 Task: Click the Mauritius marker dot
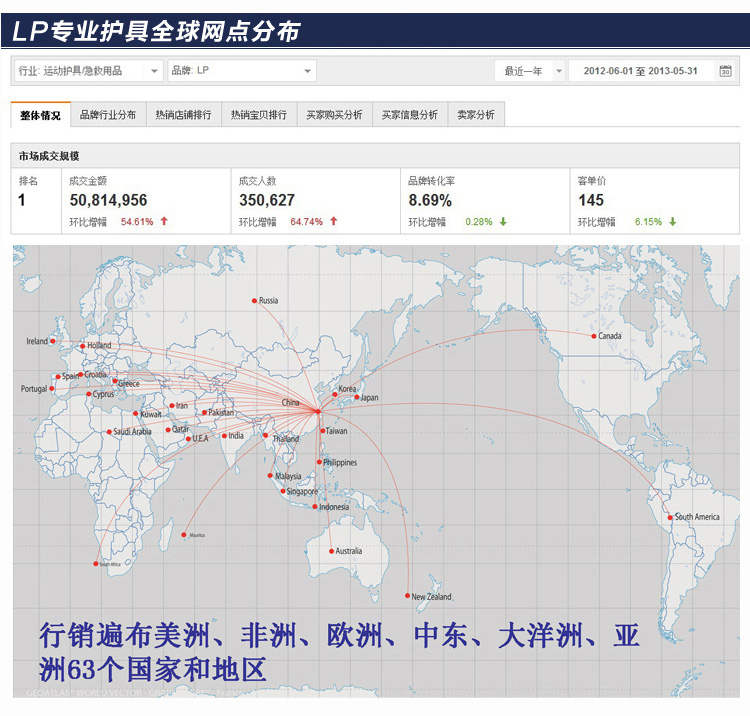184,535
